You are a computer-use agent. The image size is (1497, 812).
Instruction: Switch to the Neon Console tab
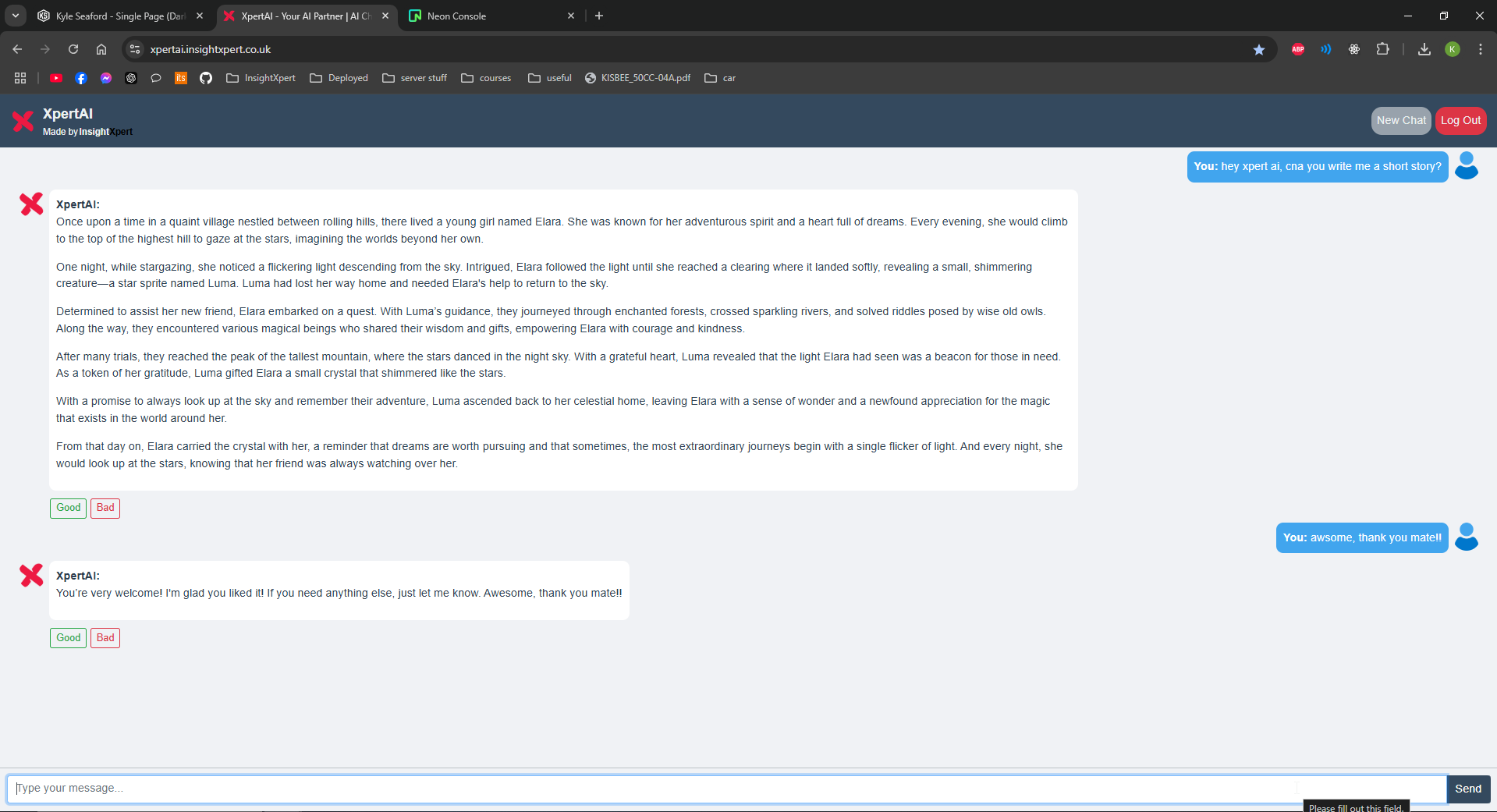click(x=484, y=16)
